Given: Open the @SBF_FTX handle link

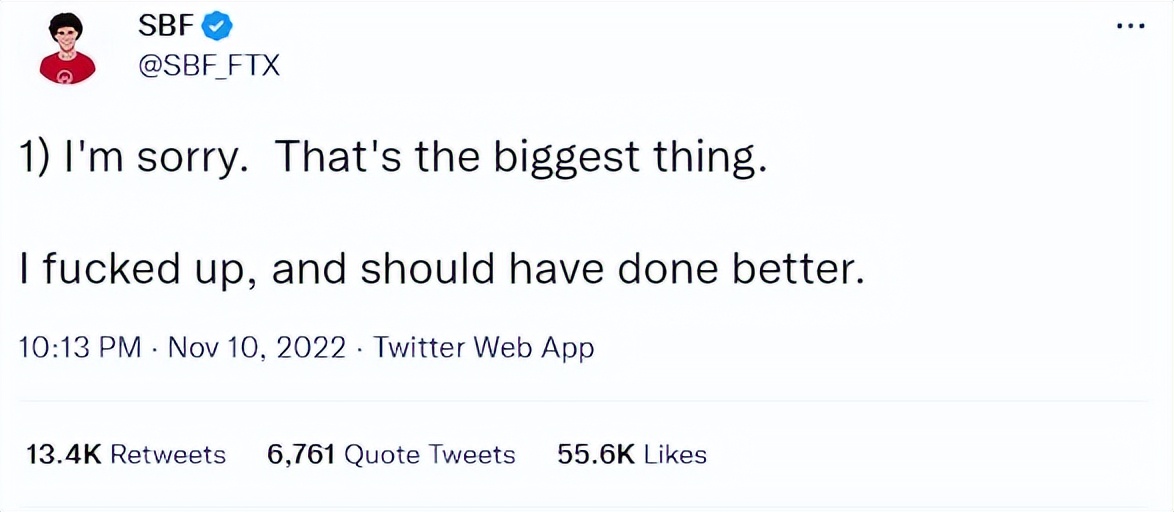Looking at the screenshot, I should (207, 66).
